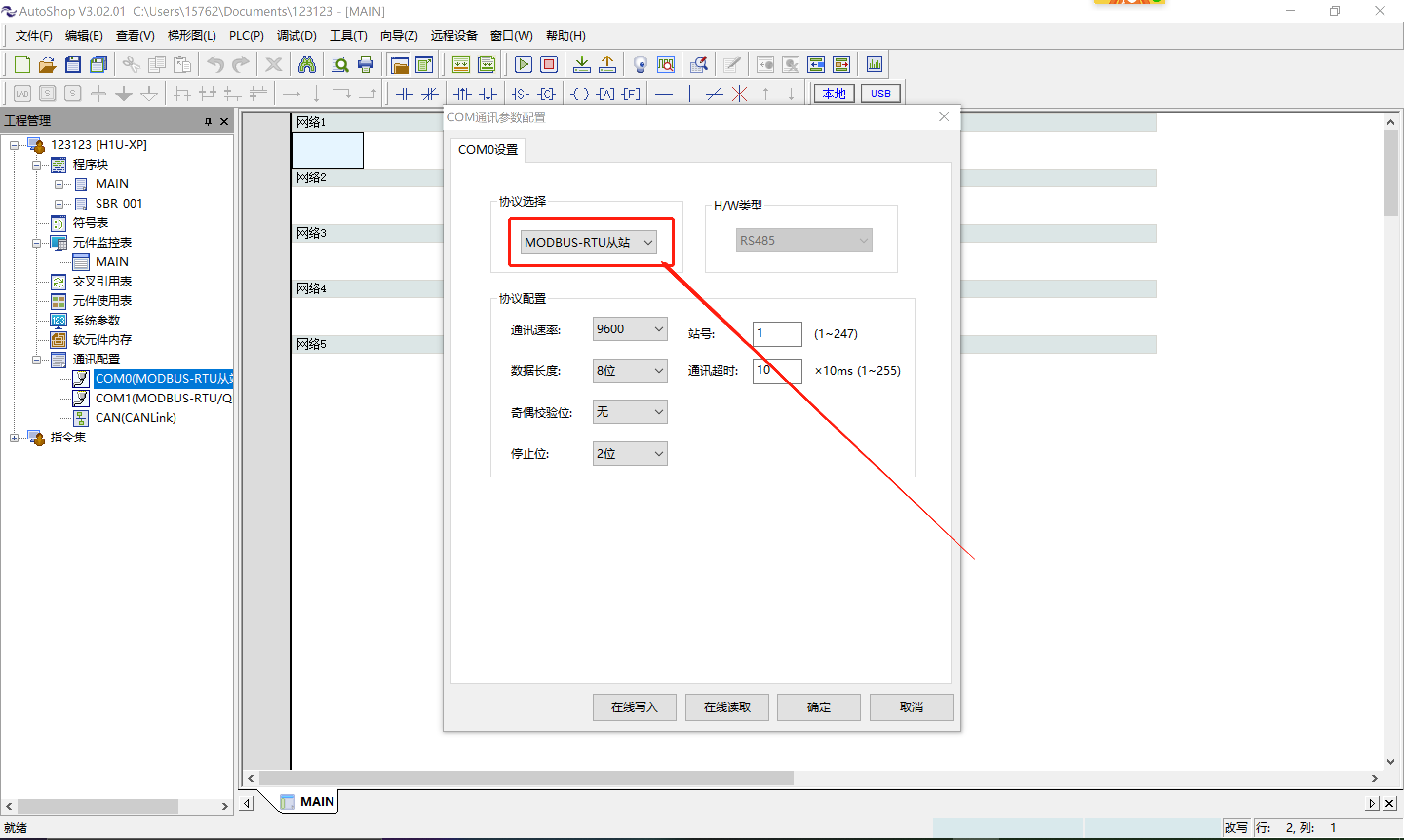Viewport: 1404px width, 840px height.
Task: Click the Upload from PLC icon
Action: point(607,64)
